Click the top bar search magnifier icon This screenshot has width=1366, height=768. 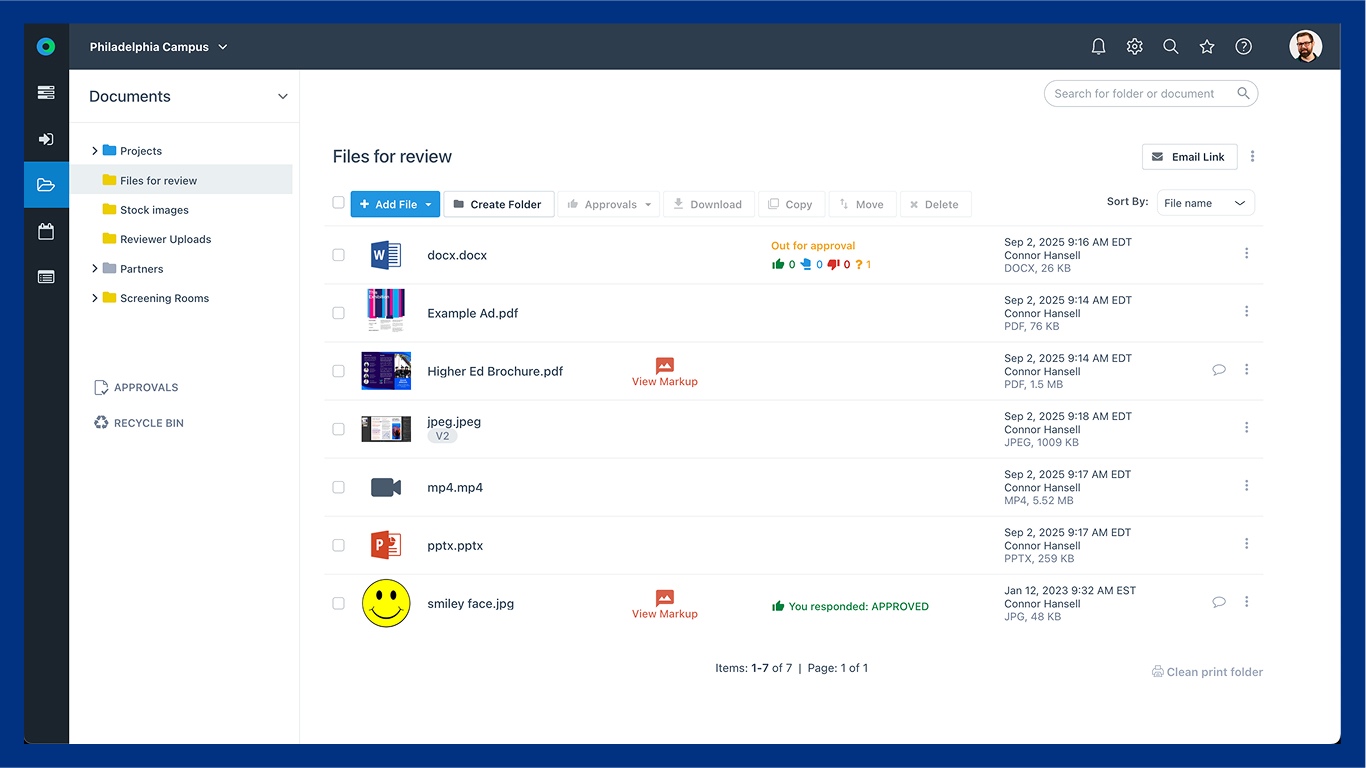pyautogui.click(x=1171, y=46)
